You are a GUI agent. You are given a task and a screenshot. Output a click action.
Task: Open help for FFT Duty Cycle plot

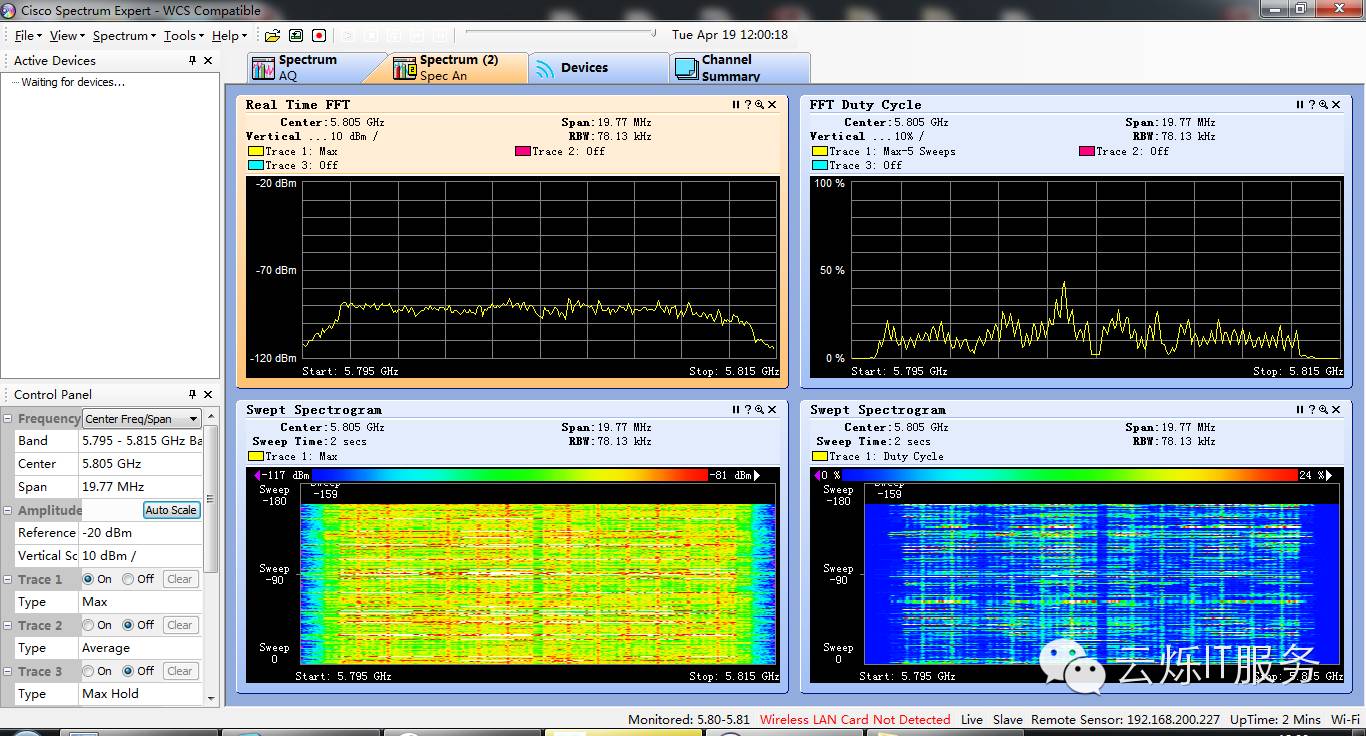pyautogui.click(x=1312, y=105)
